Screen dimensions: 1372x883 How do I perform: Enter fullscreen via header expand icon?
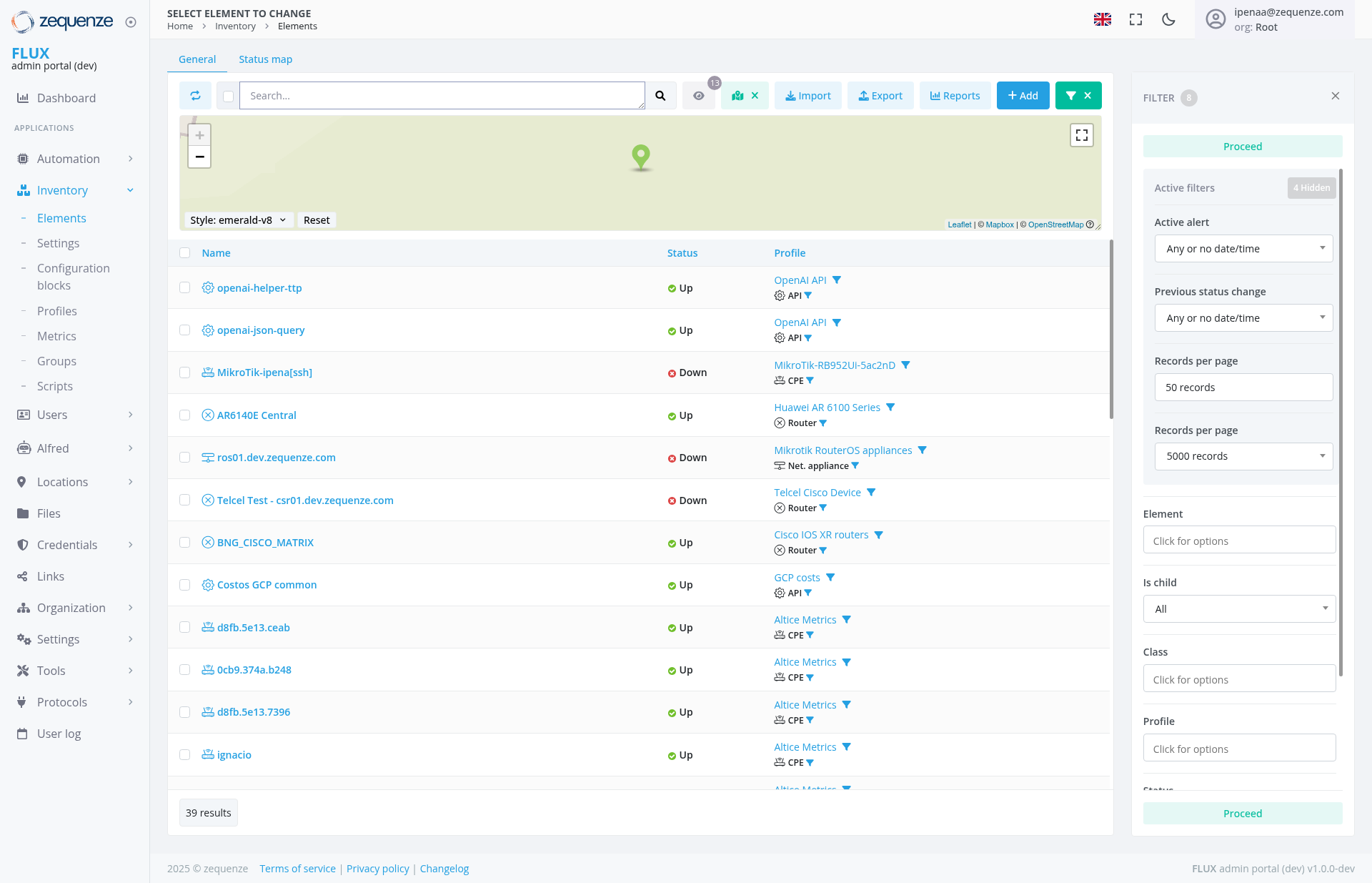[x=1135, y=19]
